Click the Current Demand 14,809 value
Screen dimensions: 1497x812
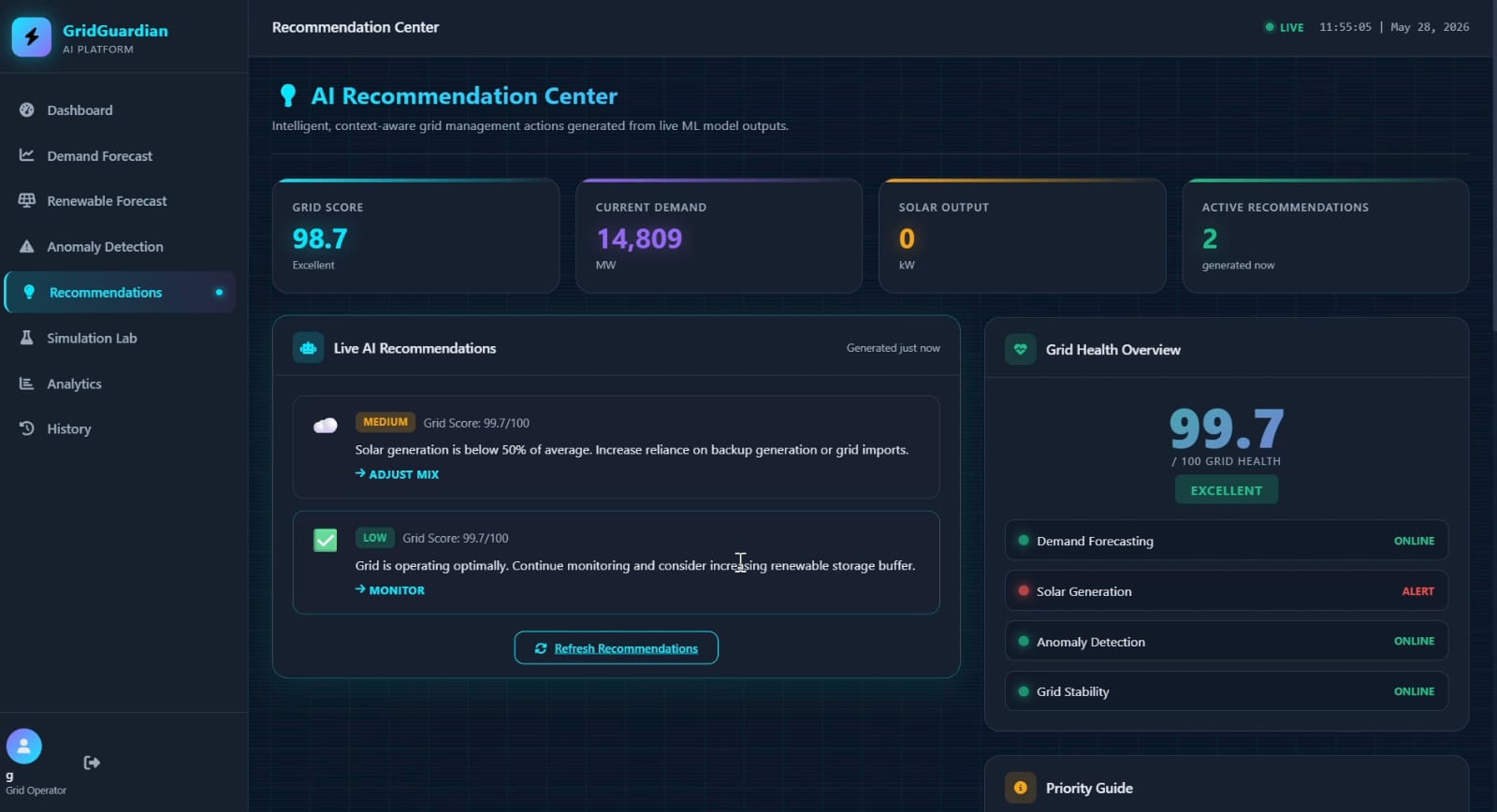(x=640, y=239)
